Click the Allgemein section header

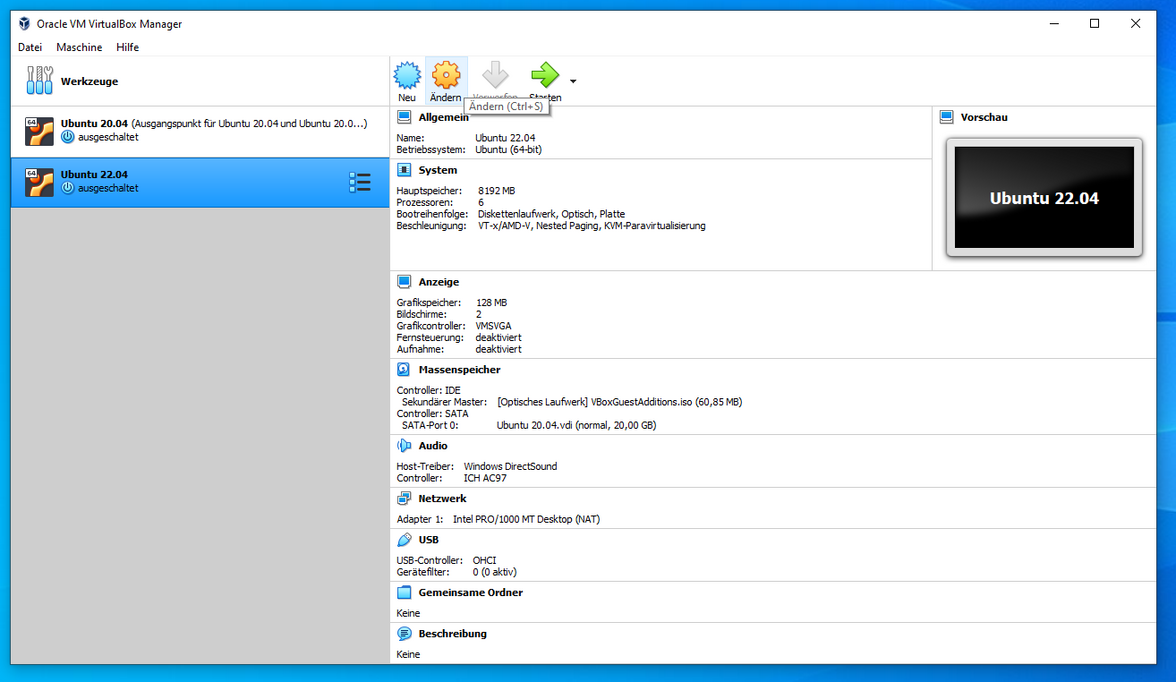coord(443,118)
